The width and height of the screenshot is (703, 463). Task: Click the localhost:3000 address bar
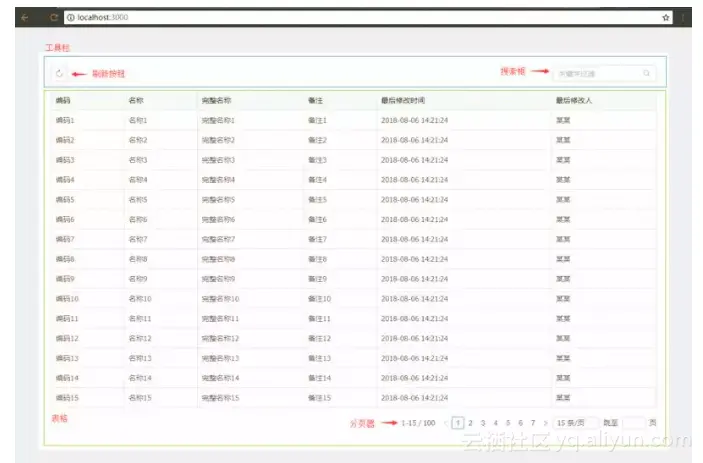368,17
